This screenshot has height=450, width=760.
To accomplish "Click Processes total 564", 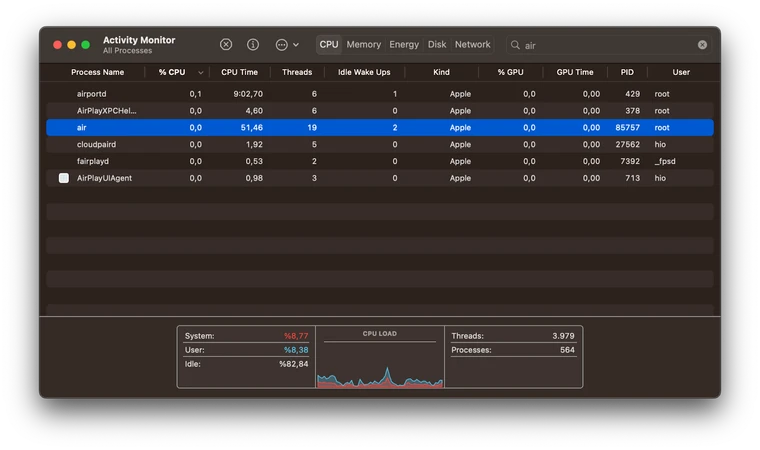I will click(x=567, y=350).
